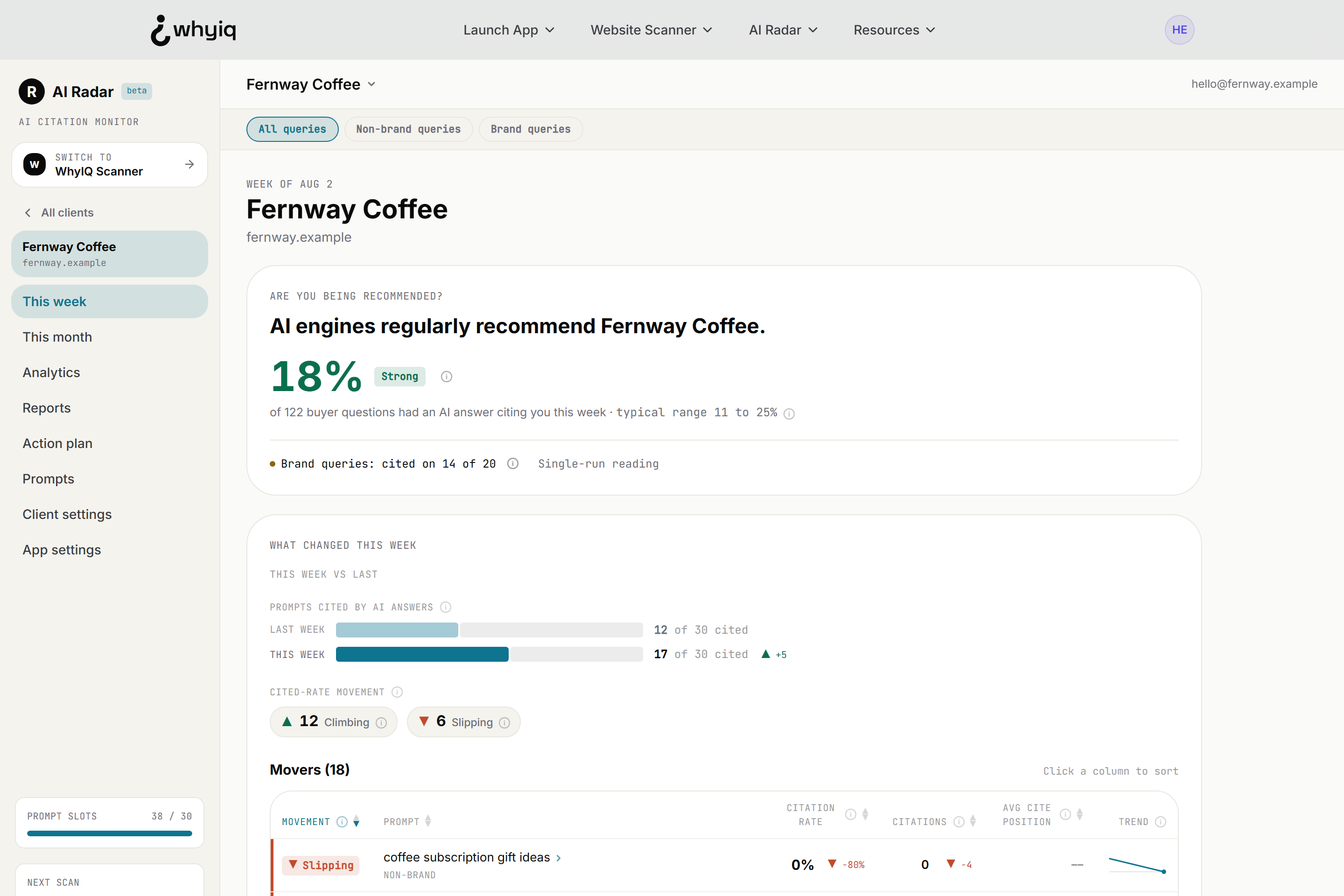Image resolution: width=1344 pixels, height=896 pixels.
Task: Open the HE user avatar
Action: pyautogui.click(x=1179, y=30)
